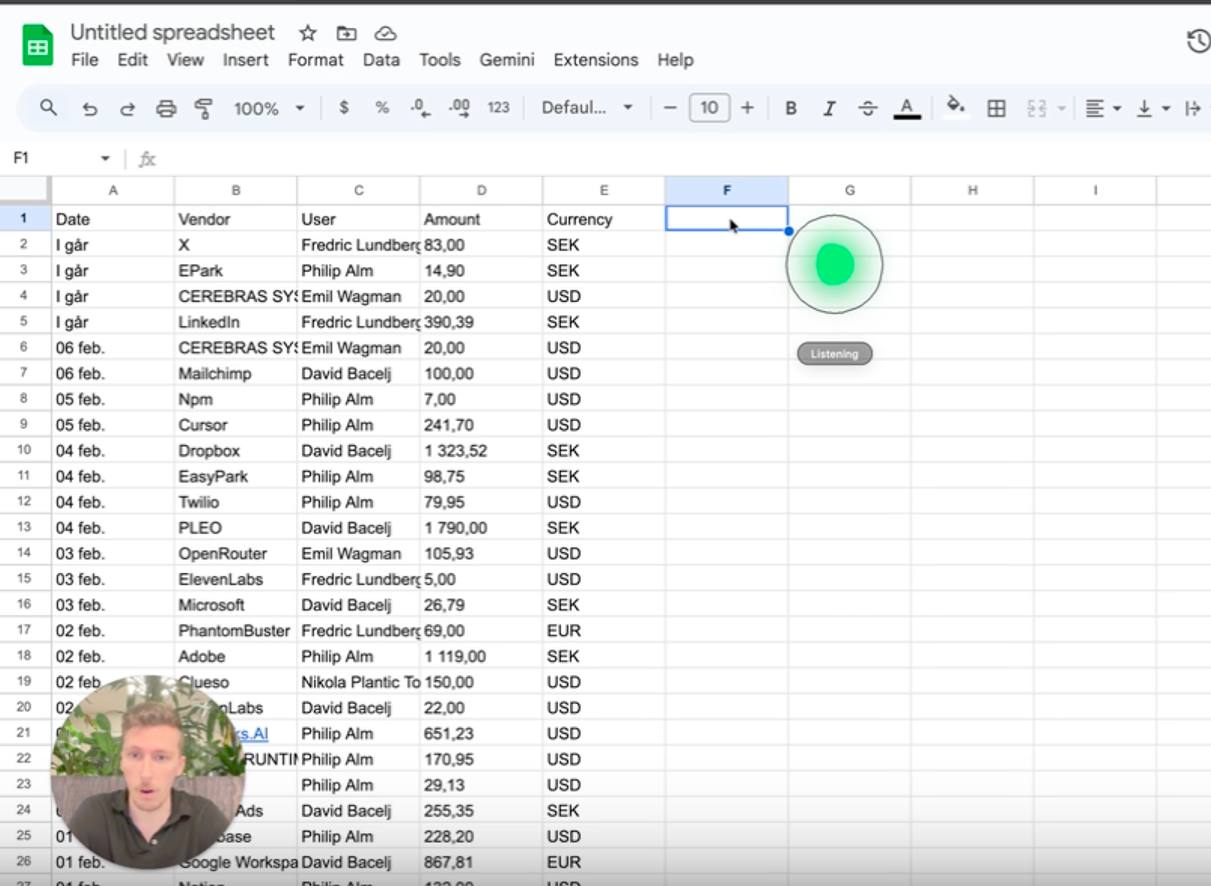Click the merge cells icon
The height and width of the screenshot is (886, 1211).
pyautogui.click(x=1037, y=109)
